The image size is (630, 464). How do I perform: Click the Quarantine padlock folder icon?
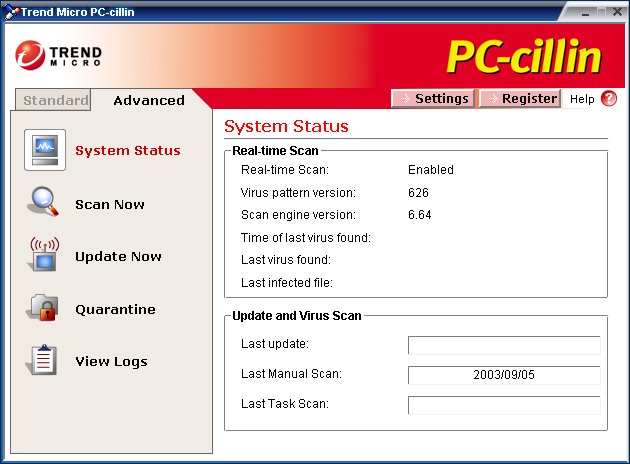tap(43, 308)
